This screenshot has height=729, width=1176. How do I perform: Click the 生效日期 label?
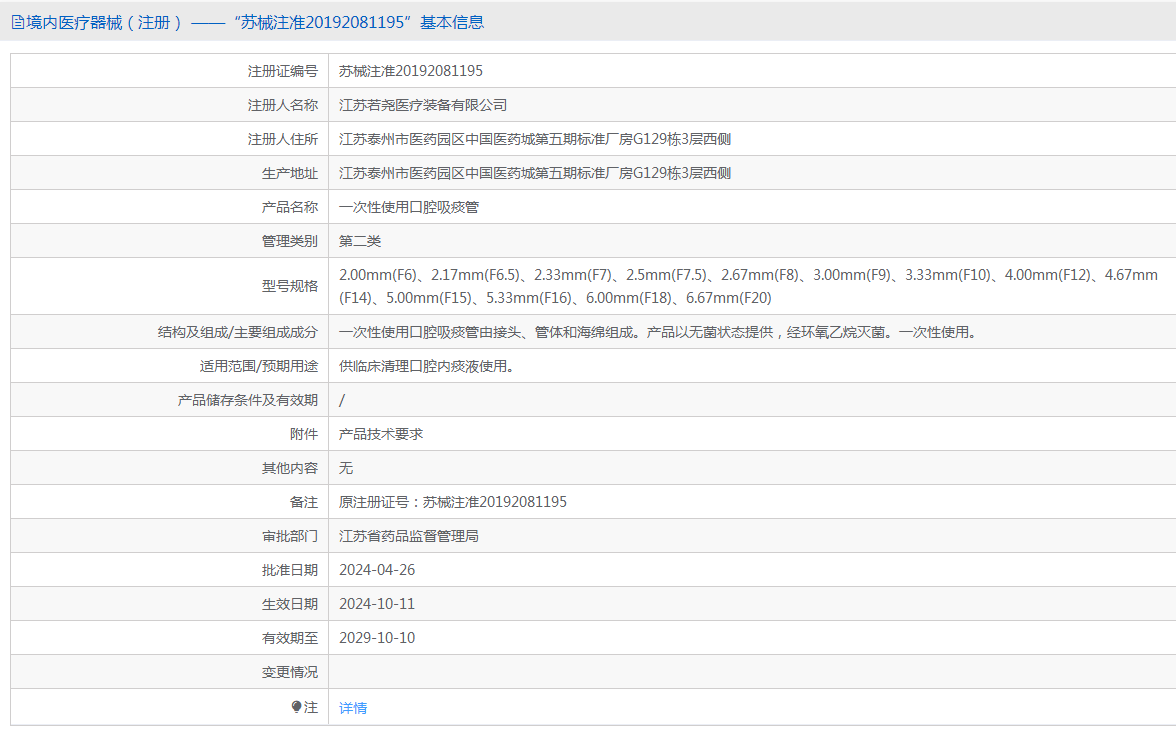(x=290, y=604)
